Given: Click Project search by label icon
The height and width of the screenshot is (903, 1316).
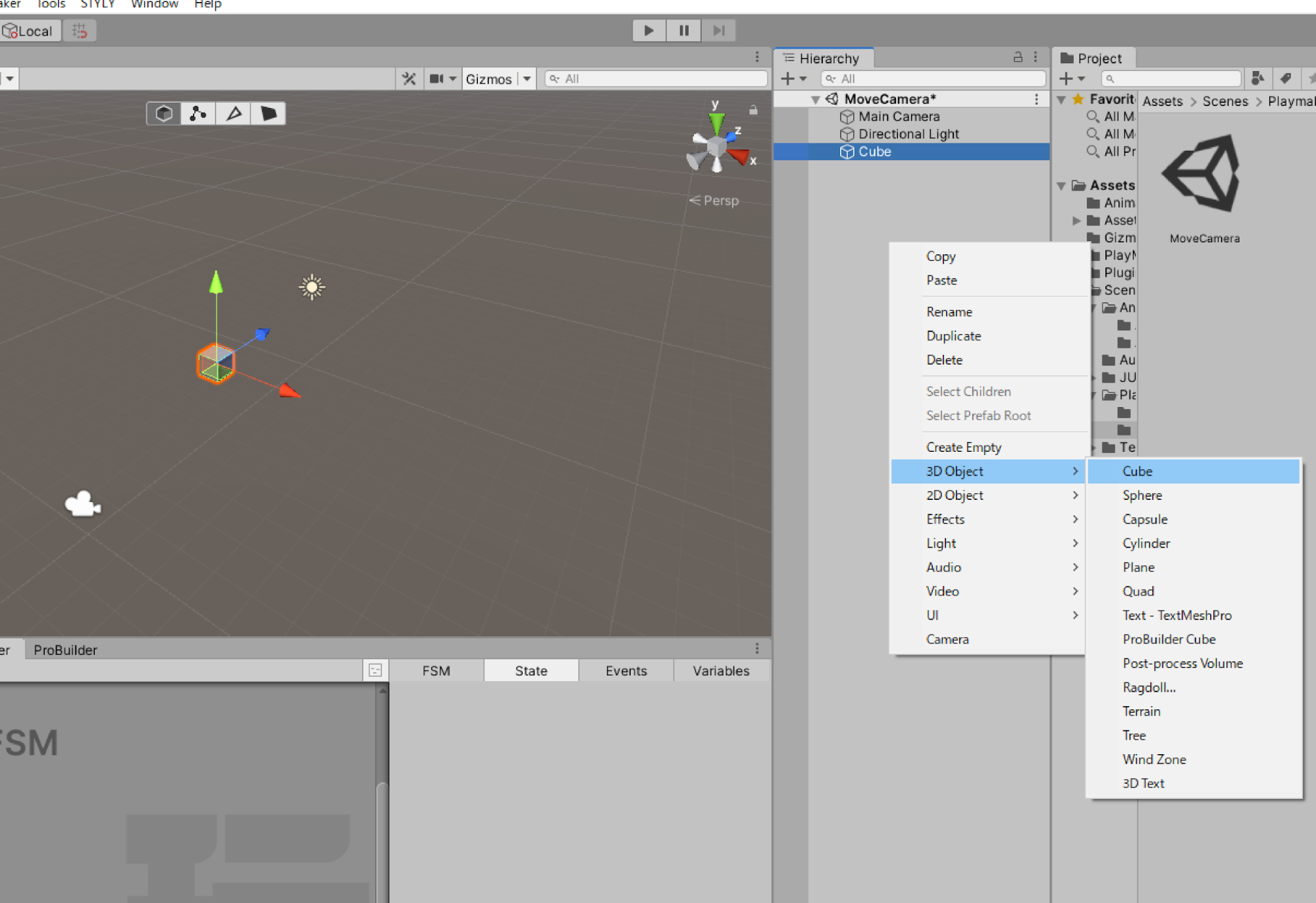Looking at the screenshot, I should point(1286,79).
